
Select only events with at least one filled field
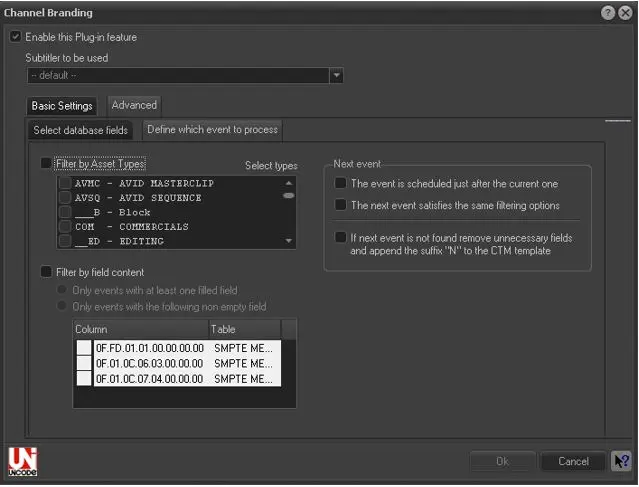tap(64, 290)
